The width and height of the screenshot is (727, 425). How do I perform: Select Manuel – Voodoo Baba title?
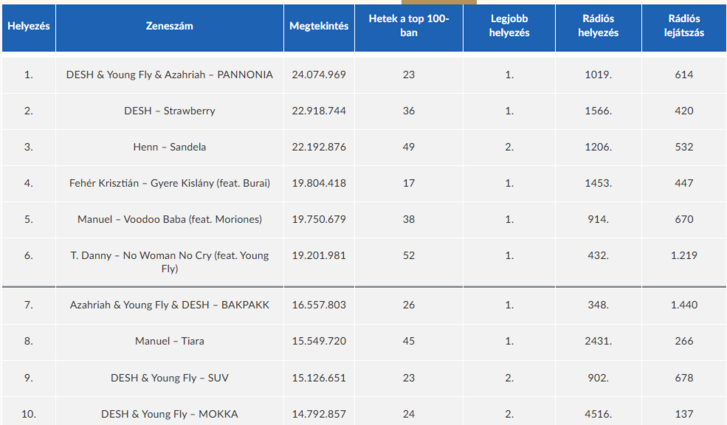169,219
